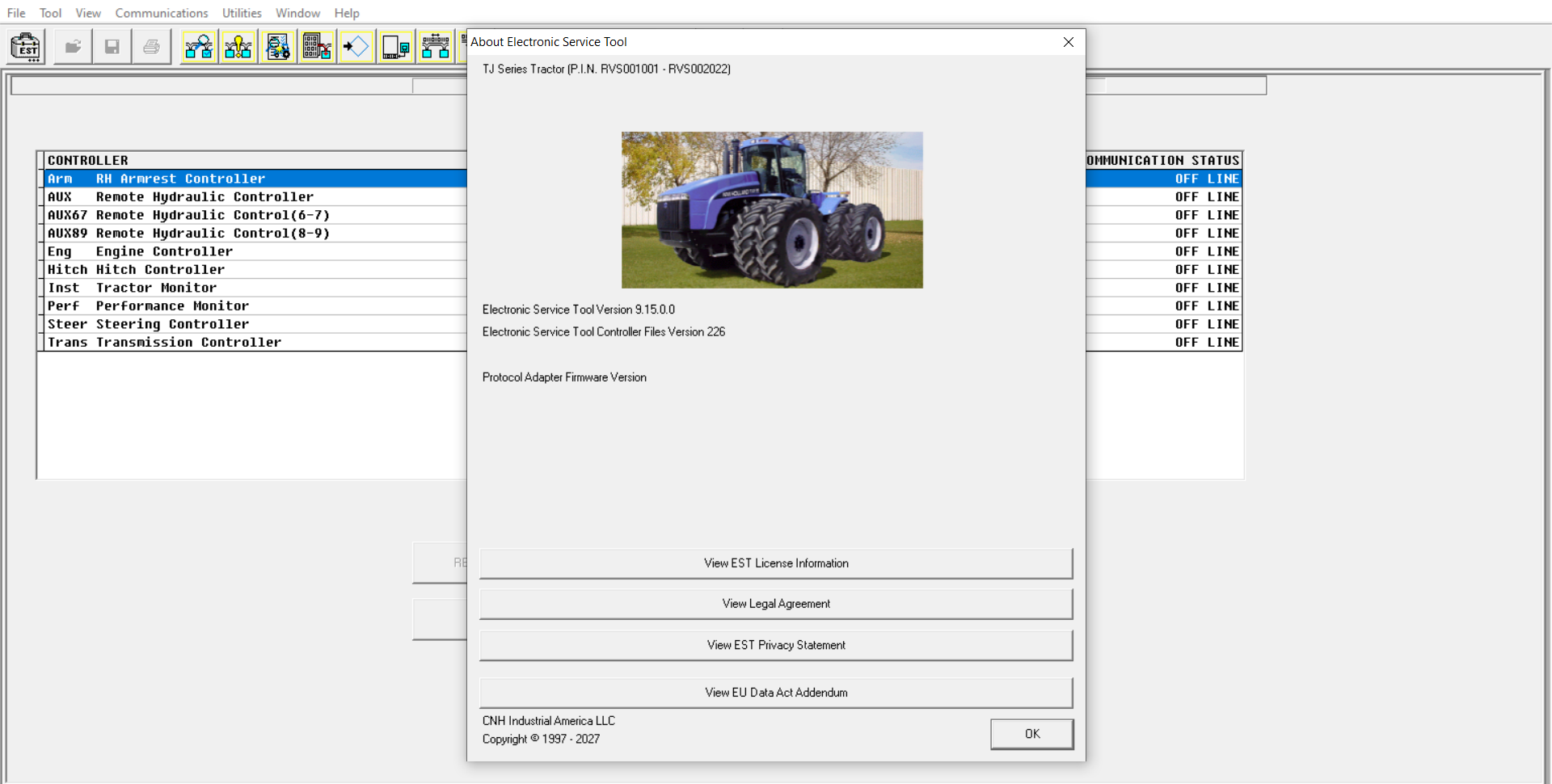Click the greyed-out open folder toolbar icon
Viewport: 1552px width, 784px height.
(x=74, y=47)
